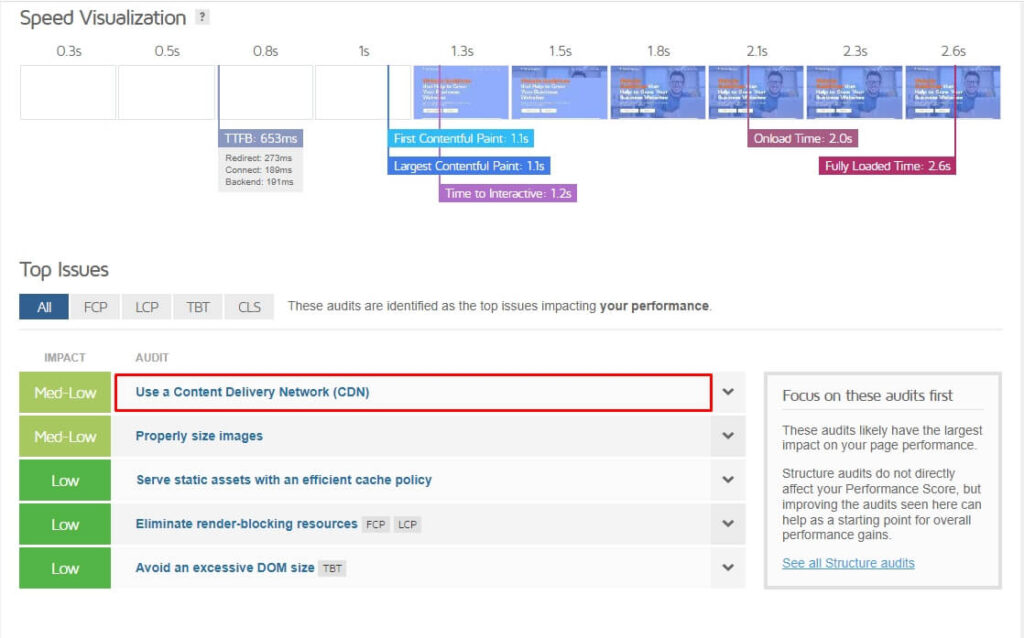Viewport: 1024px width, 638px height.
Task: Expand the Use a Content Delivery Network audit
Action: [728, 392]
